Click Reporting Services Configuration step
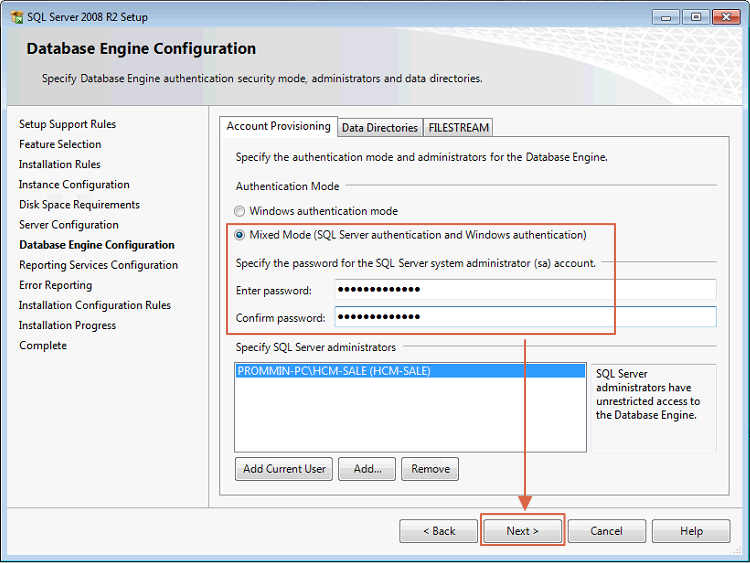Viewport: 750px width, 563px height. [99, 265]
